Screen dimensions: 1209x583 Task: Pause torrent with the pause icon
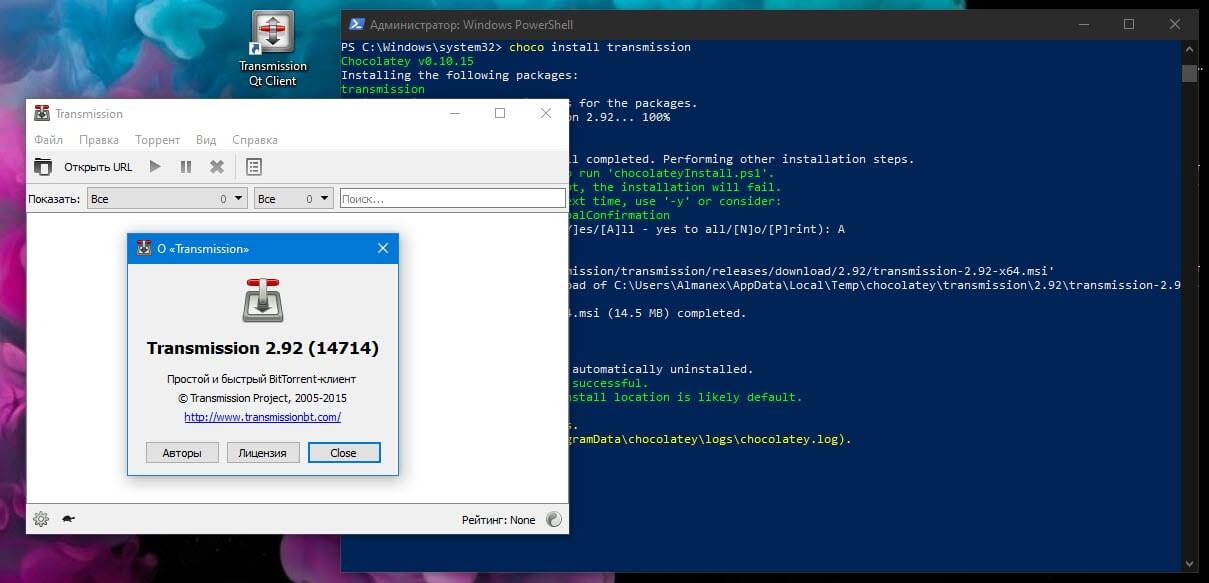pyautogui.click(x=186, y=167)
